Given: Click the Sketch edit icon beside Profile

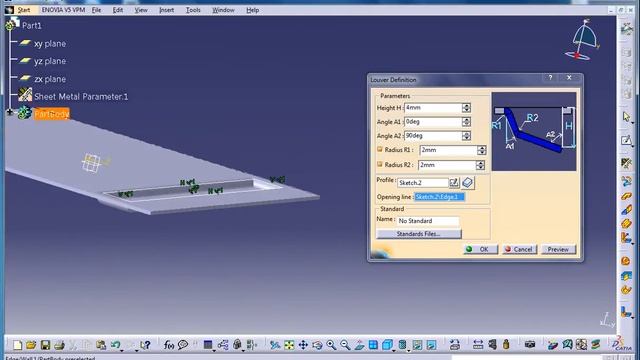Looking at the screenshot, I should [454, 182].
